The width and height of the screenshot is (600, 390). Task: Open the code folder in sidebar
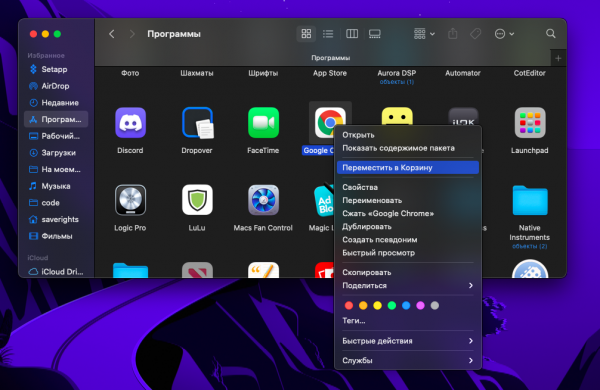56,202
